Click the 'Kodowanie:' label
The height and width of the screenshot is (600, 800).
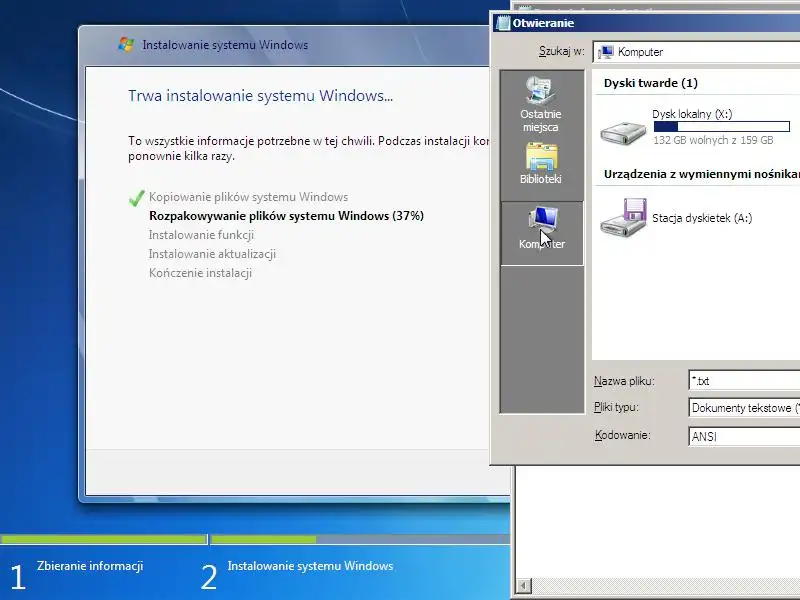(622, 435)
